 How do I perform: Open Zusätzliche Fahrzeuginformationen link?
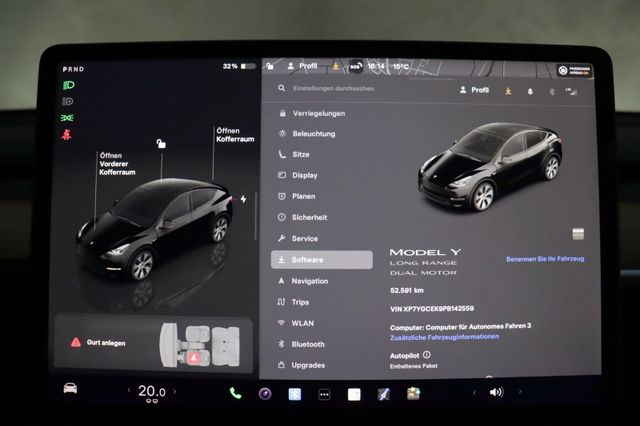tap(444, 337)
